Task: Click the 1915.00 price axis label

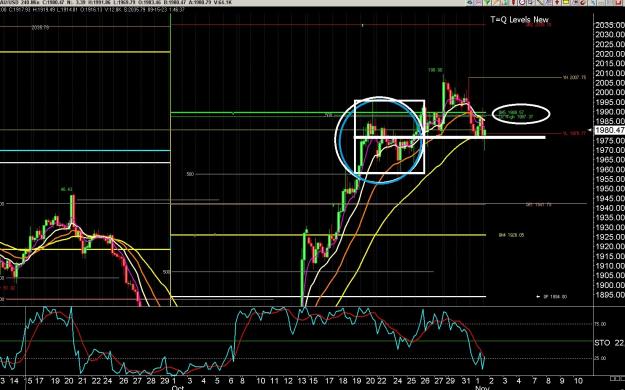Action: point(610,256)
